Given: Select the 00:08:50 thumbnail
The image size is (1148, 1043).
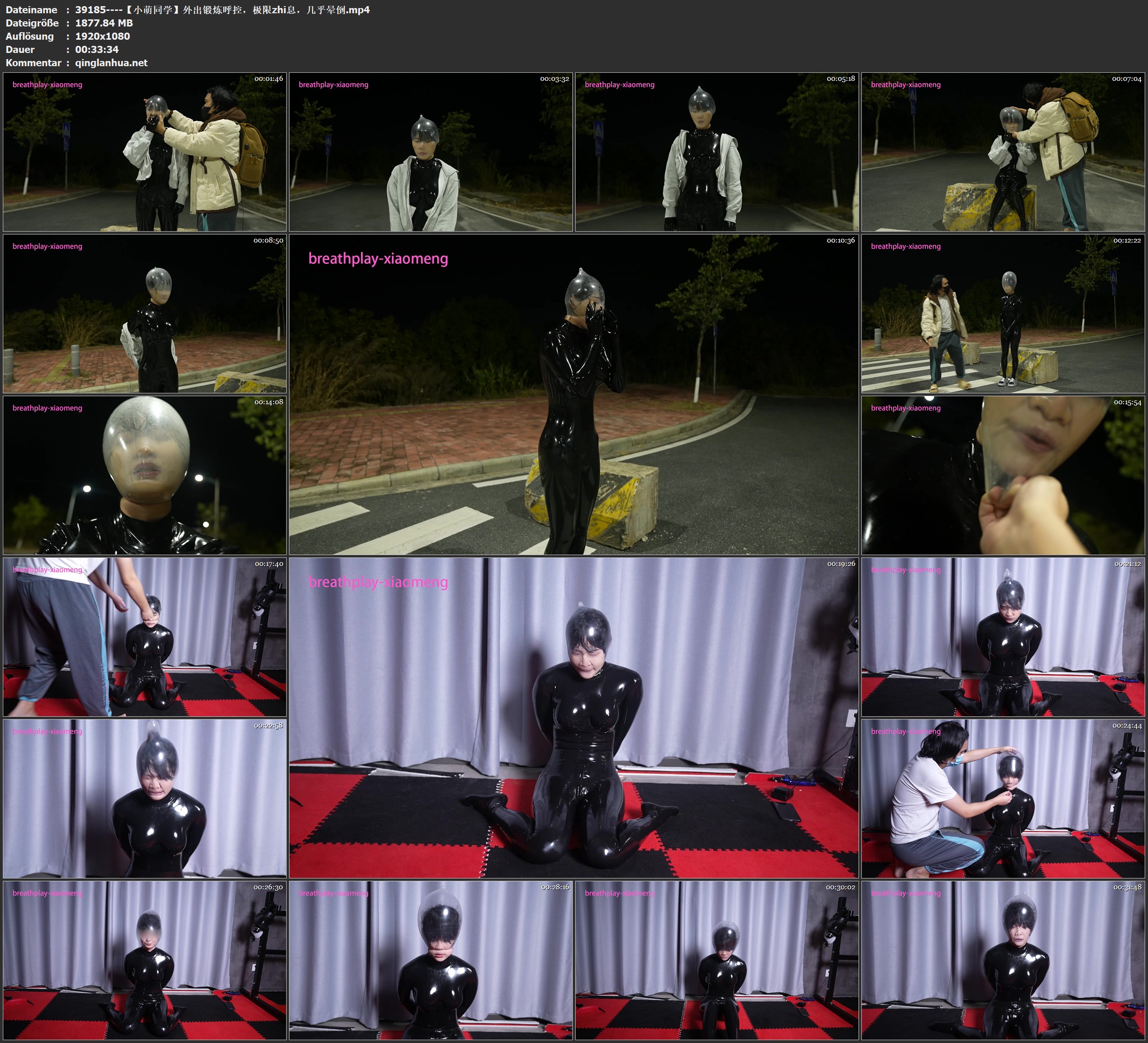Looking at the screenshot, I should (145, 313).
